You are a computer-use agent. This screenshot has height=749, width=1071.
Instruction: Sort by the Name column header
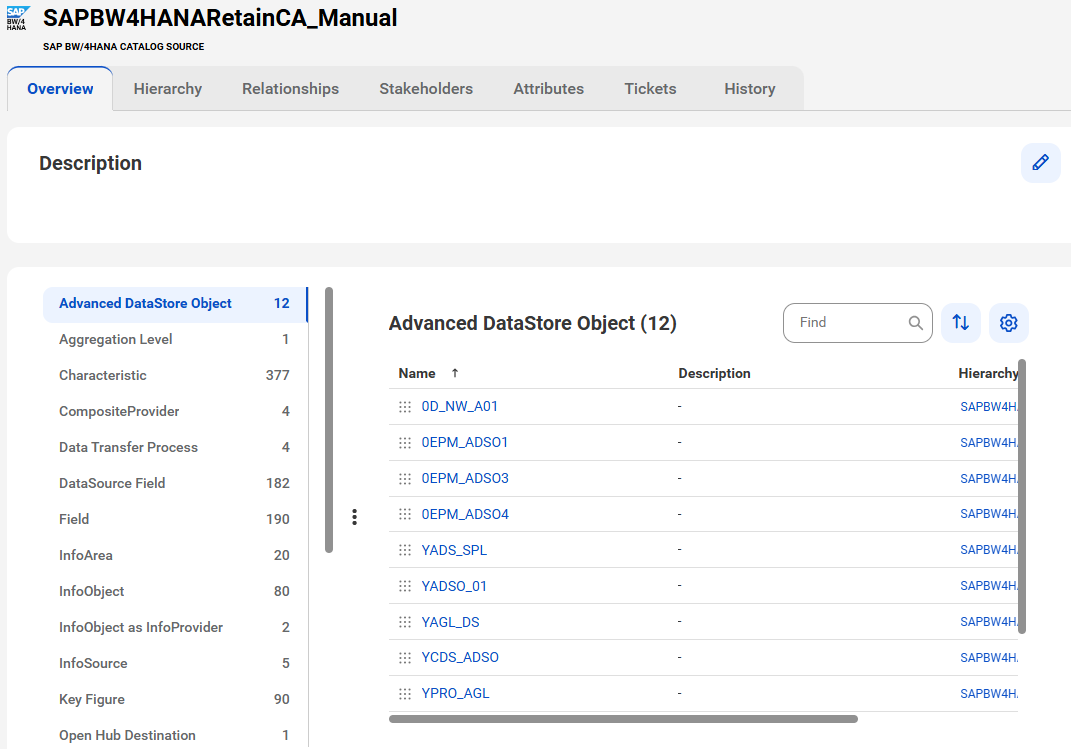(x=417, y=373)
